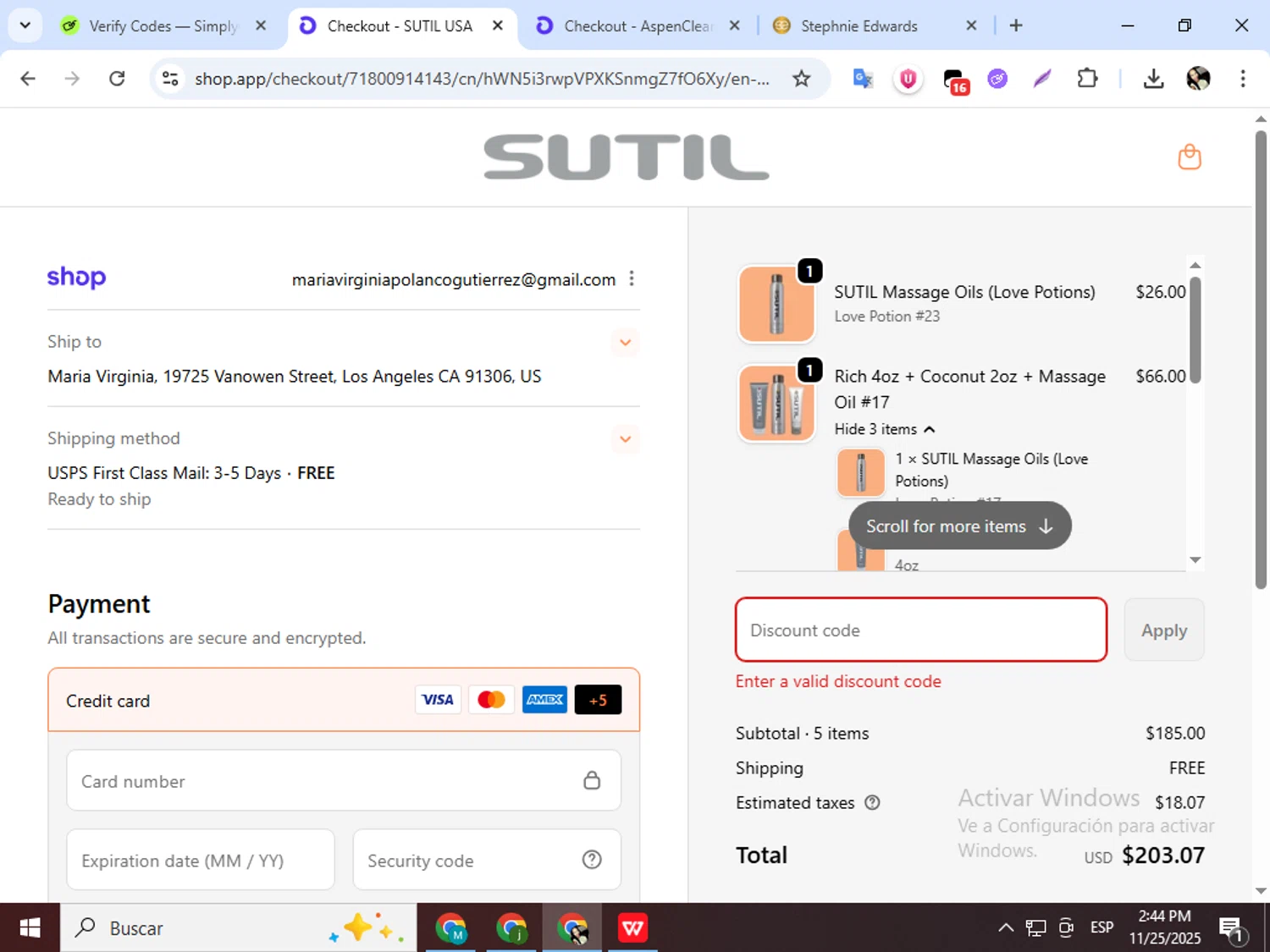Switch to the Stephnie Edwards tab
Viewport: 1270px width, 952px height.
875,25
